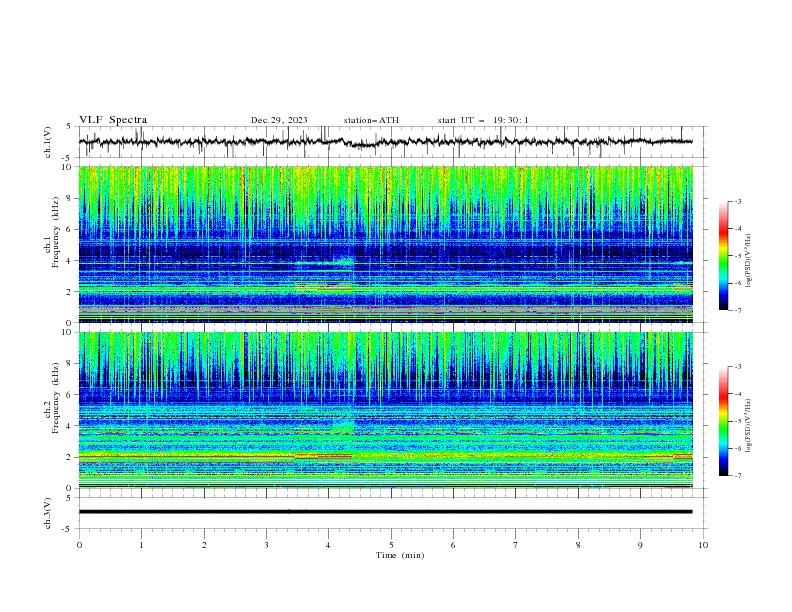Click time axis tick label "2"

point(204,545)
